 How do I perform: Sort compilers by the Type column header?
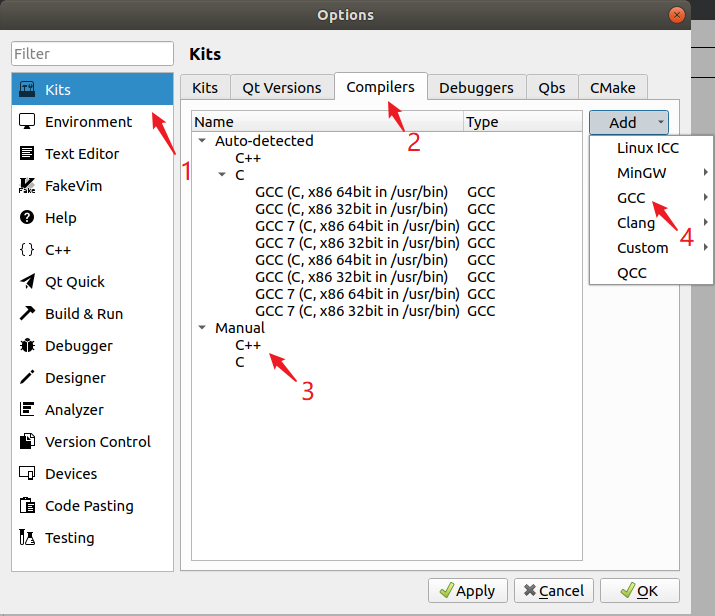(520, 122)
